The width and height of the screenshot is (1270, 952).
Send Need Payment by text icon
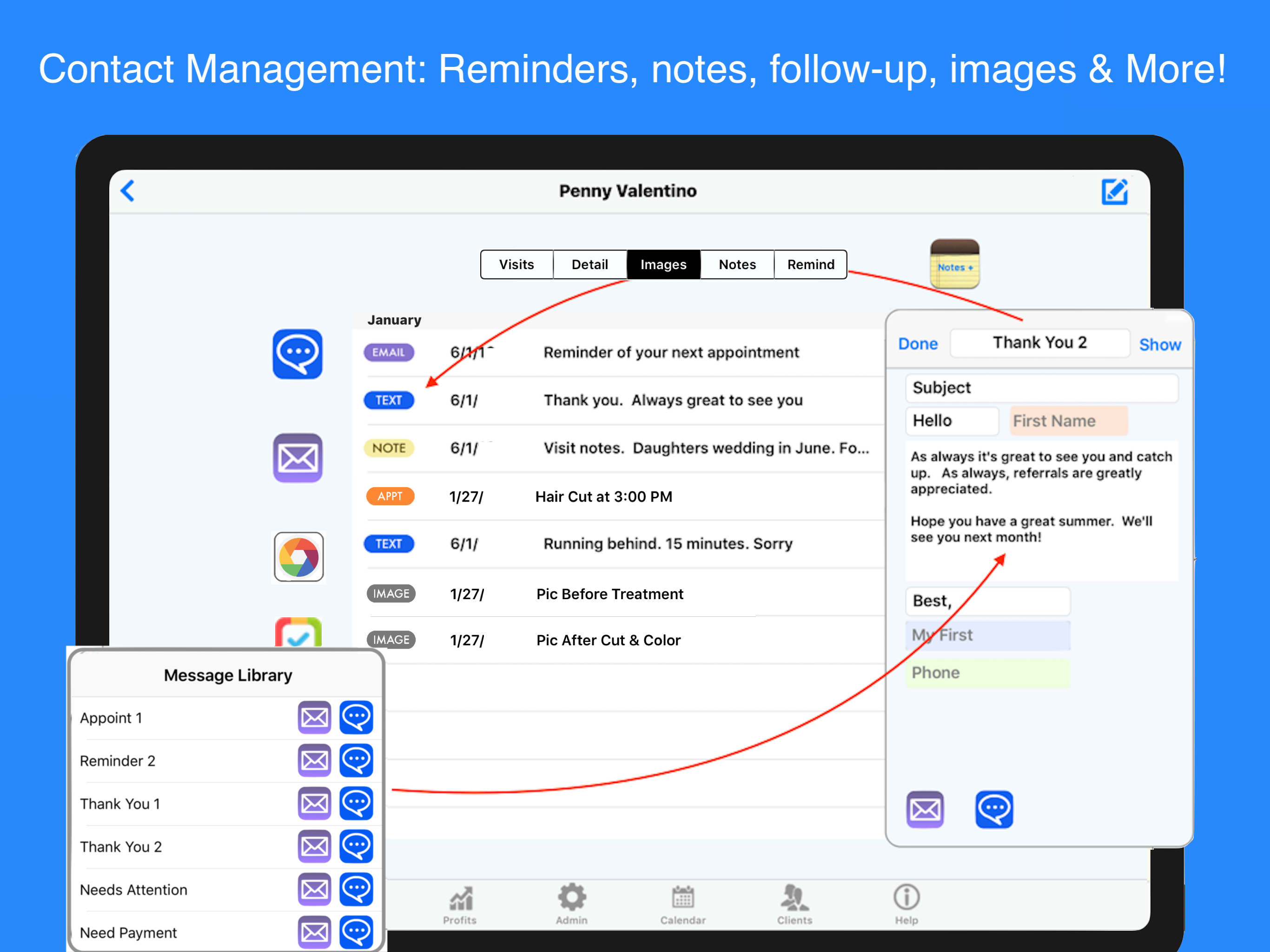(357, 932)
